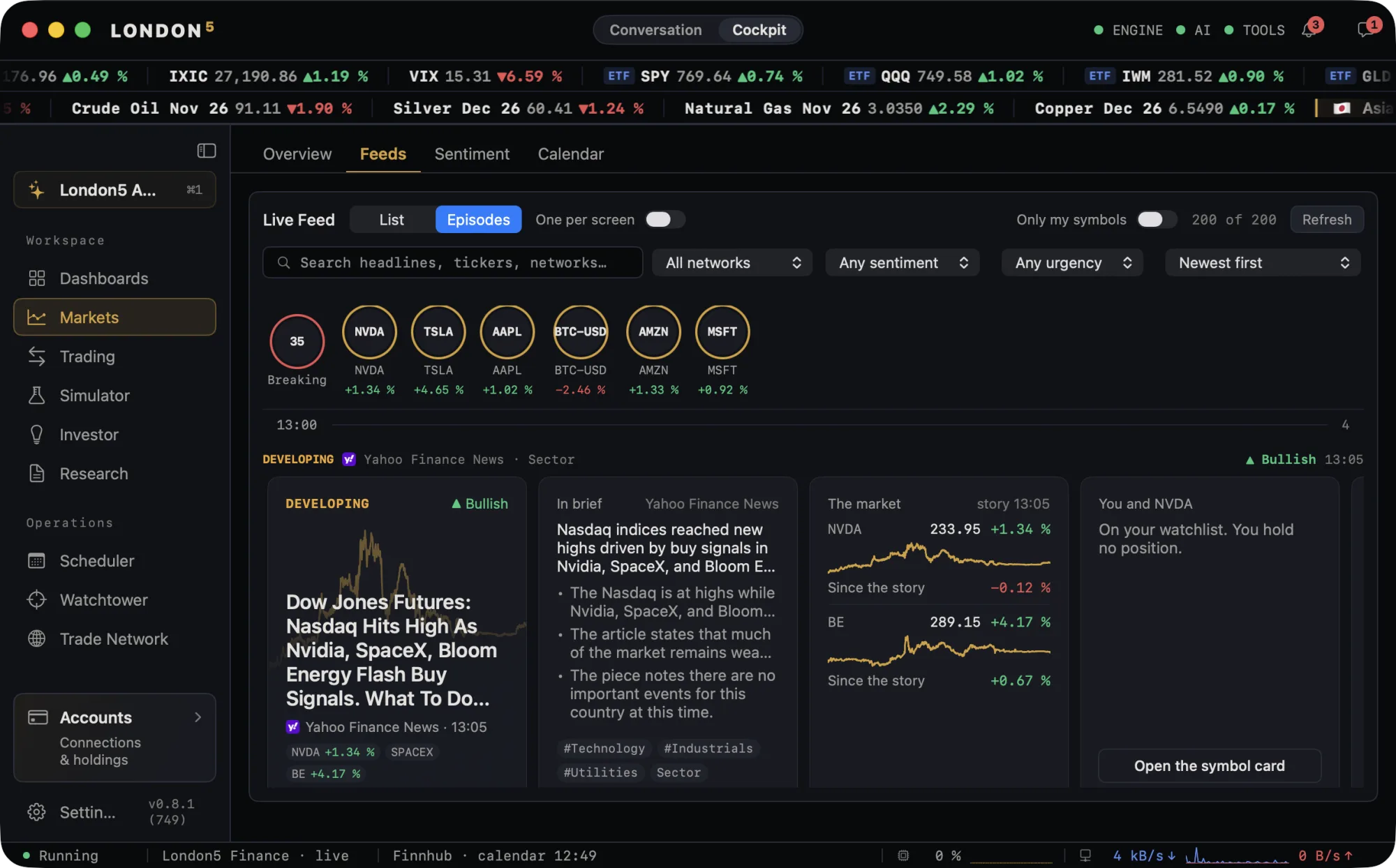Open Trading arrows icon in sidebar
This screenshot has width=1396, height=868.
click(36, 357)
